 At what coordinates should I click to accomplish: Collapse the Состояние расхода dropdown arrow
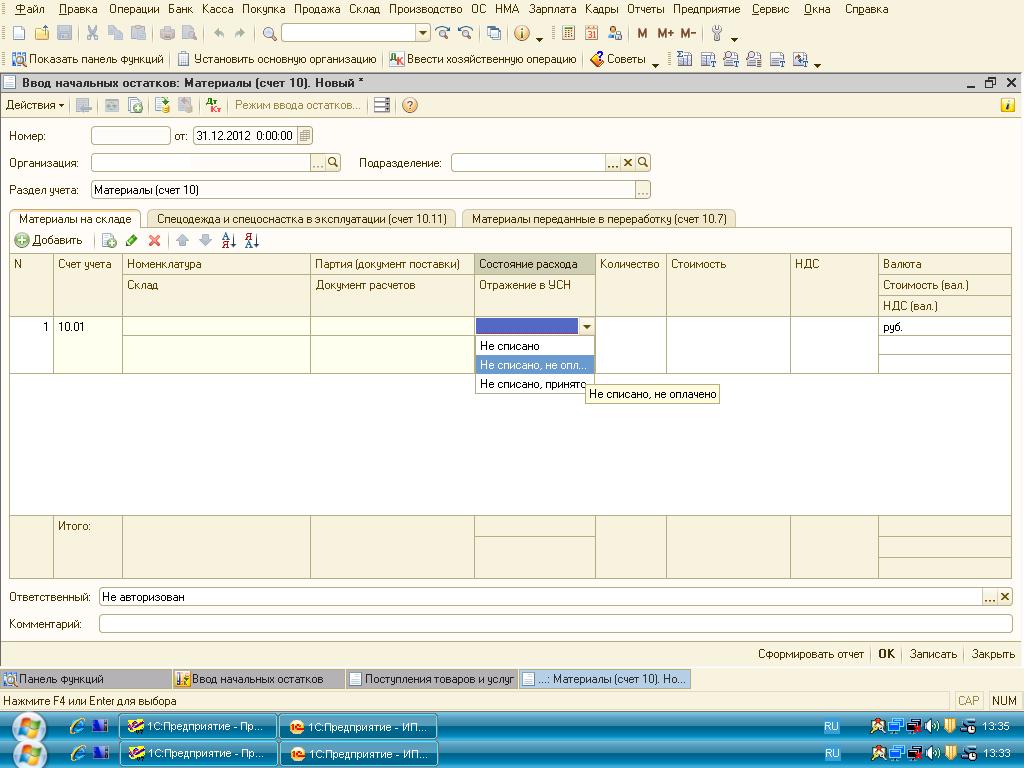tap(587, 327)
